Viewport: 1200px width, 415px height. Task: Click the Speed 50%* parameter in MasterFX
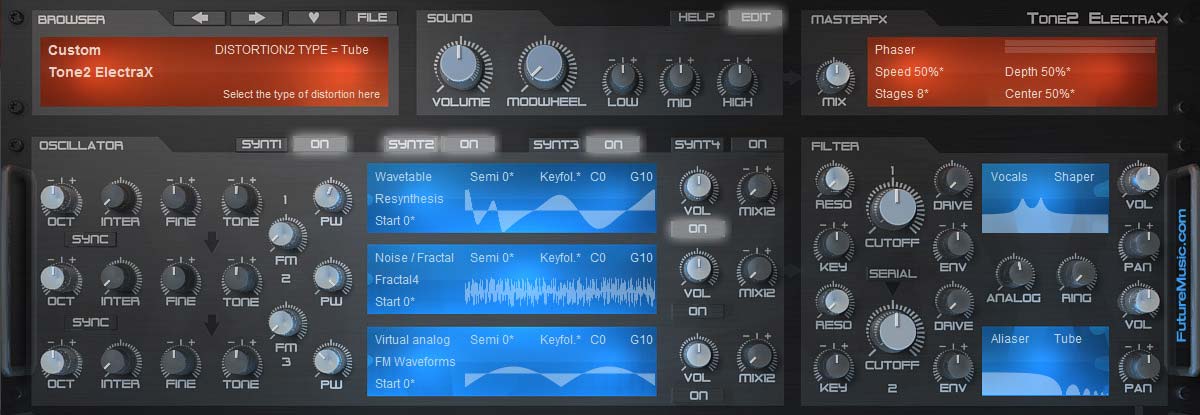[x=909, y=72]
